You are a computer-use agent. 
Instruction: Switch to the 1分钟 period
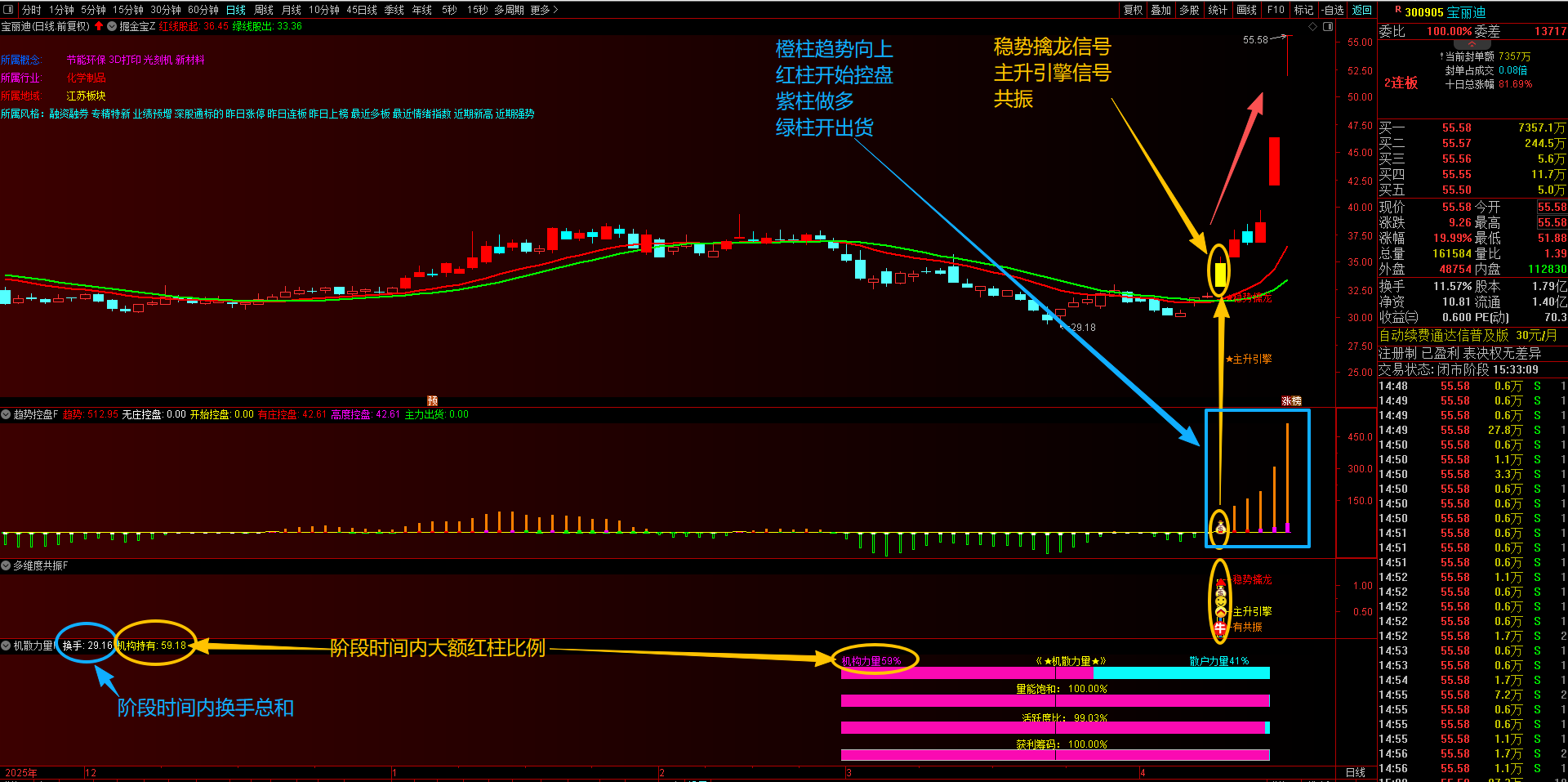61,10
